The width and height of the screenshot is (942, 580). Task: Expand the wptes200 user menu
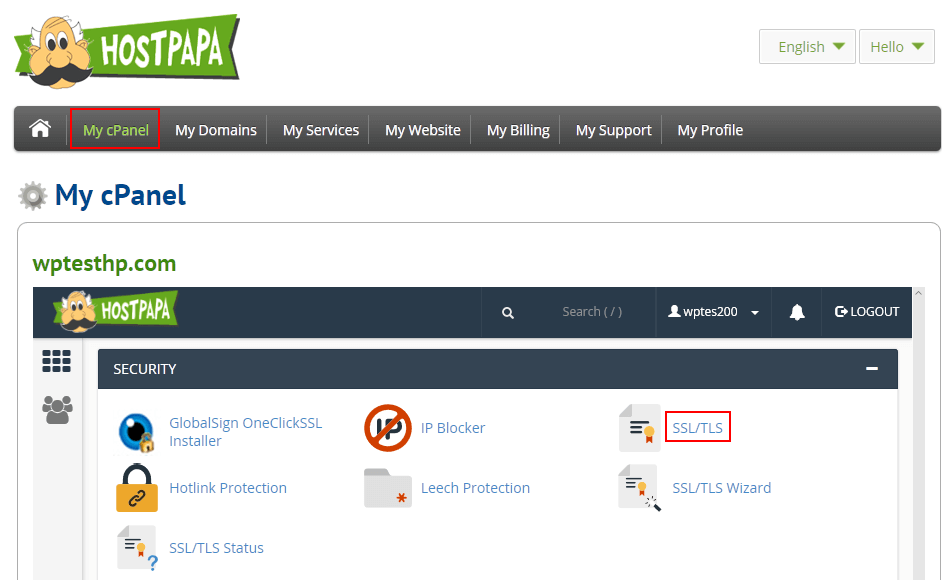tap(714, 312)
